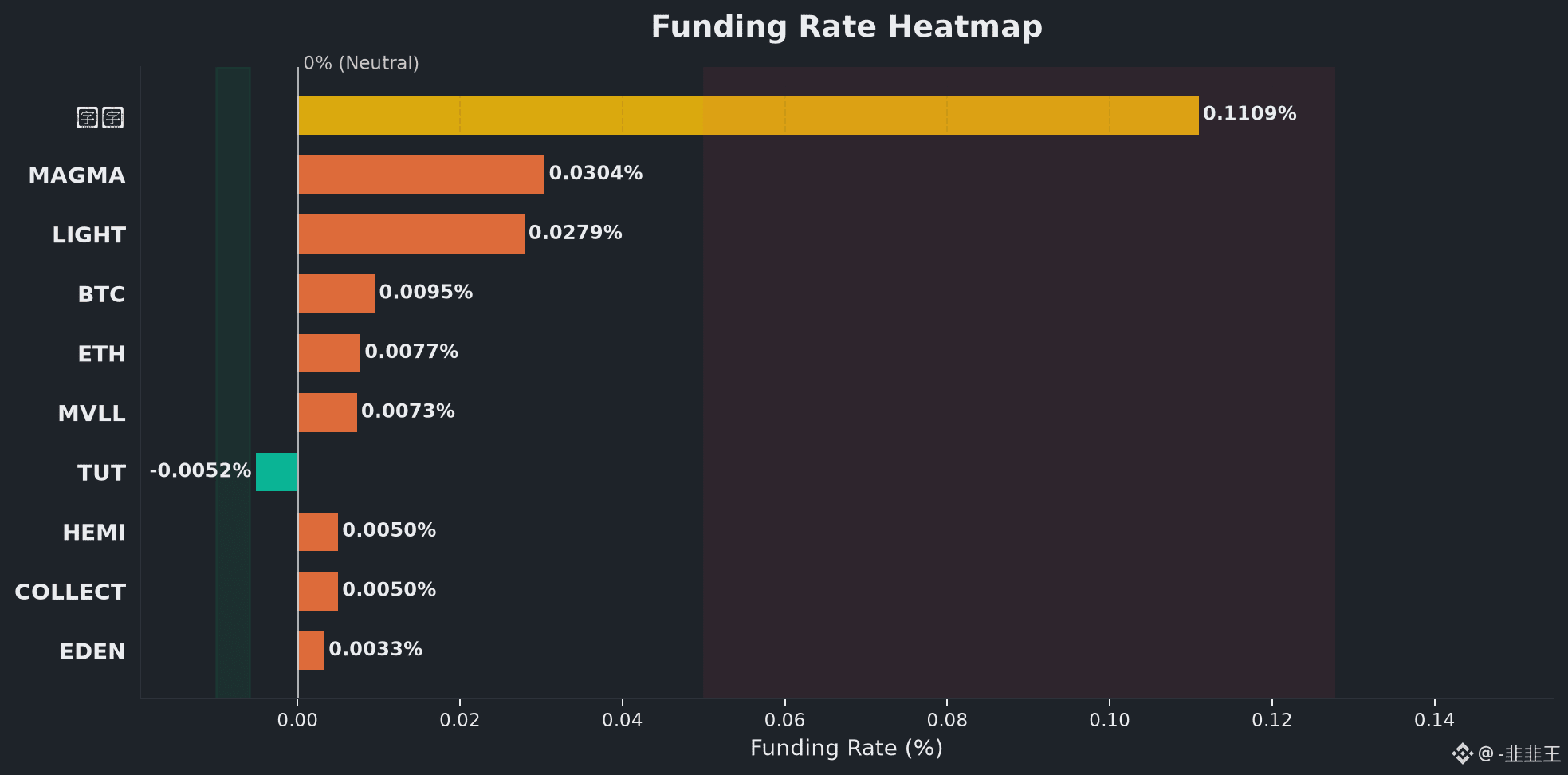Click HEMI's 0.0050% value label
The height and width of the screenshot is (775, 1568).
pos(389,530)
